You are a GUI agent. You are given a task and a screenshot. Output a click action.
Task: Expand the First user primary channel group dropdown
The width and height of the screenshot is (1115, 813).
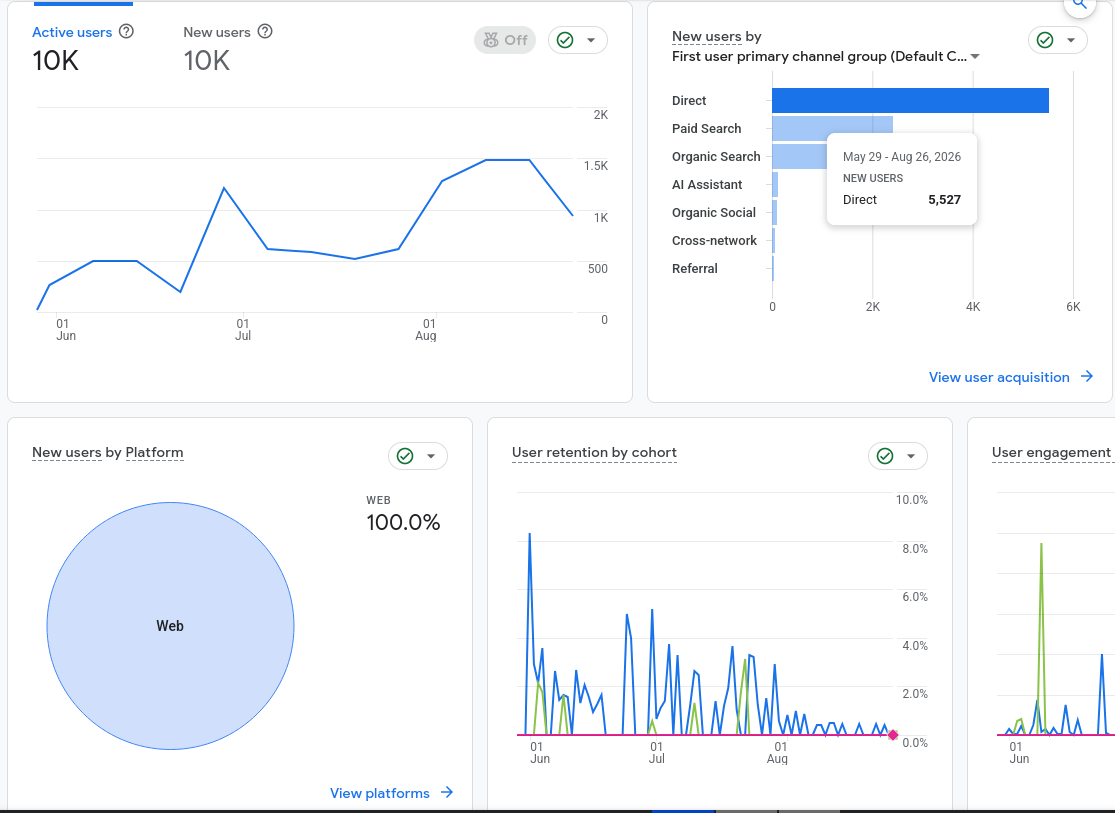(975, 57)
